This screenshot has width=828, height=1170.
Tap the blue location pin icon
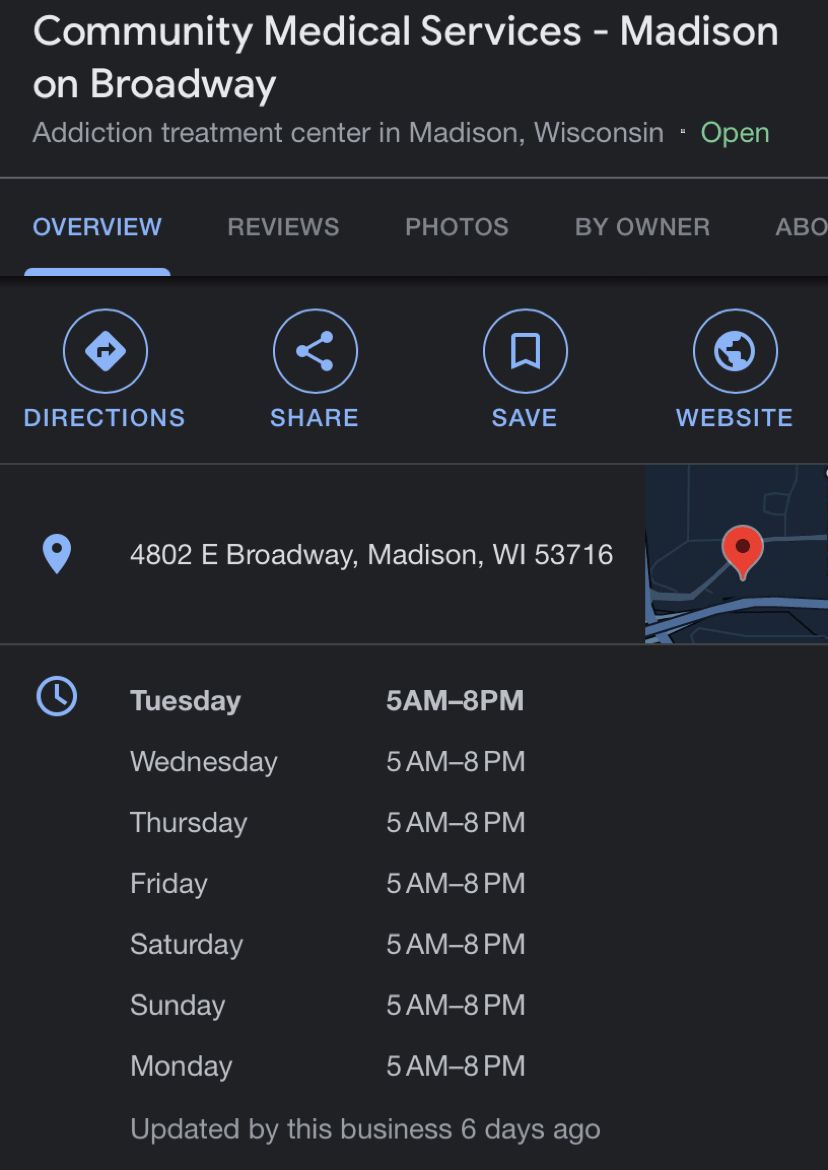(57, 554)
